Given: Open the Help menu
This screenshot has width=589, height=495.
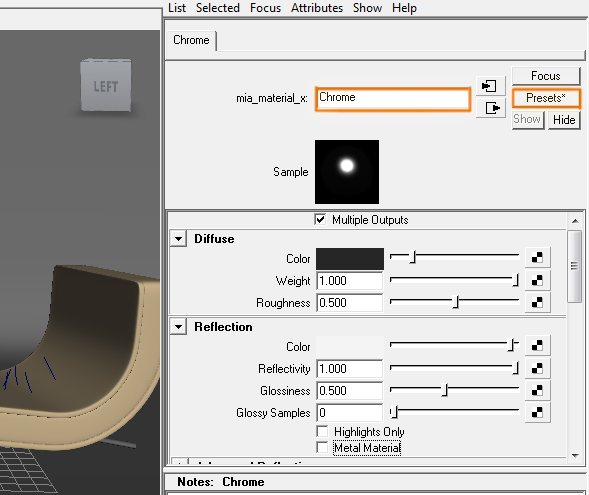Looking at the screenshot, I should (x=404, y=8).
